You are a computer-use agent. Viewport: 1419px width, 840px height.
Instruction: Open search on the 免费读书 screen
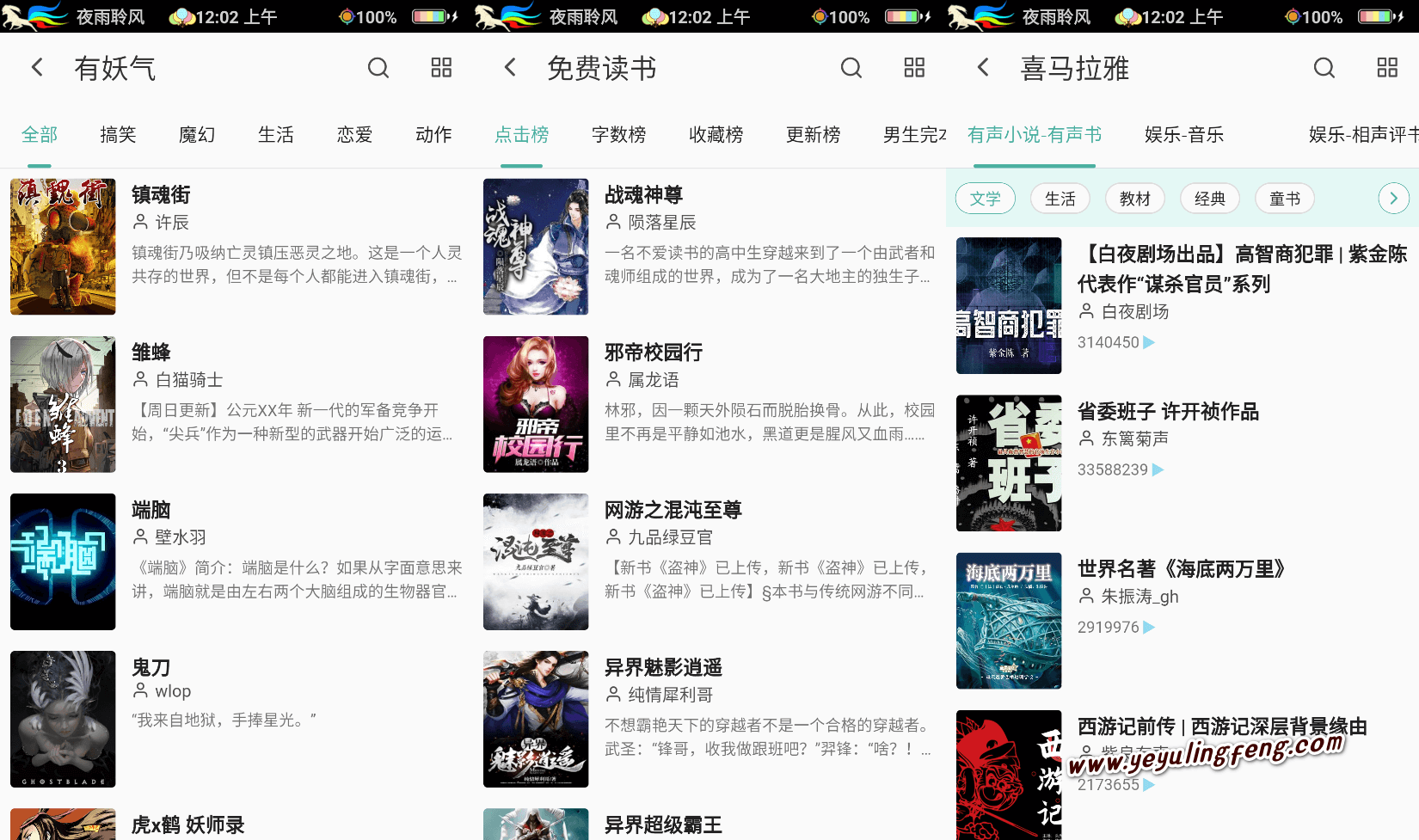point(851,67)
